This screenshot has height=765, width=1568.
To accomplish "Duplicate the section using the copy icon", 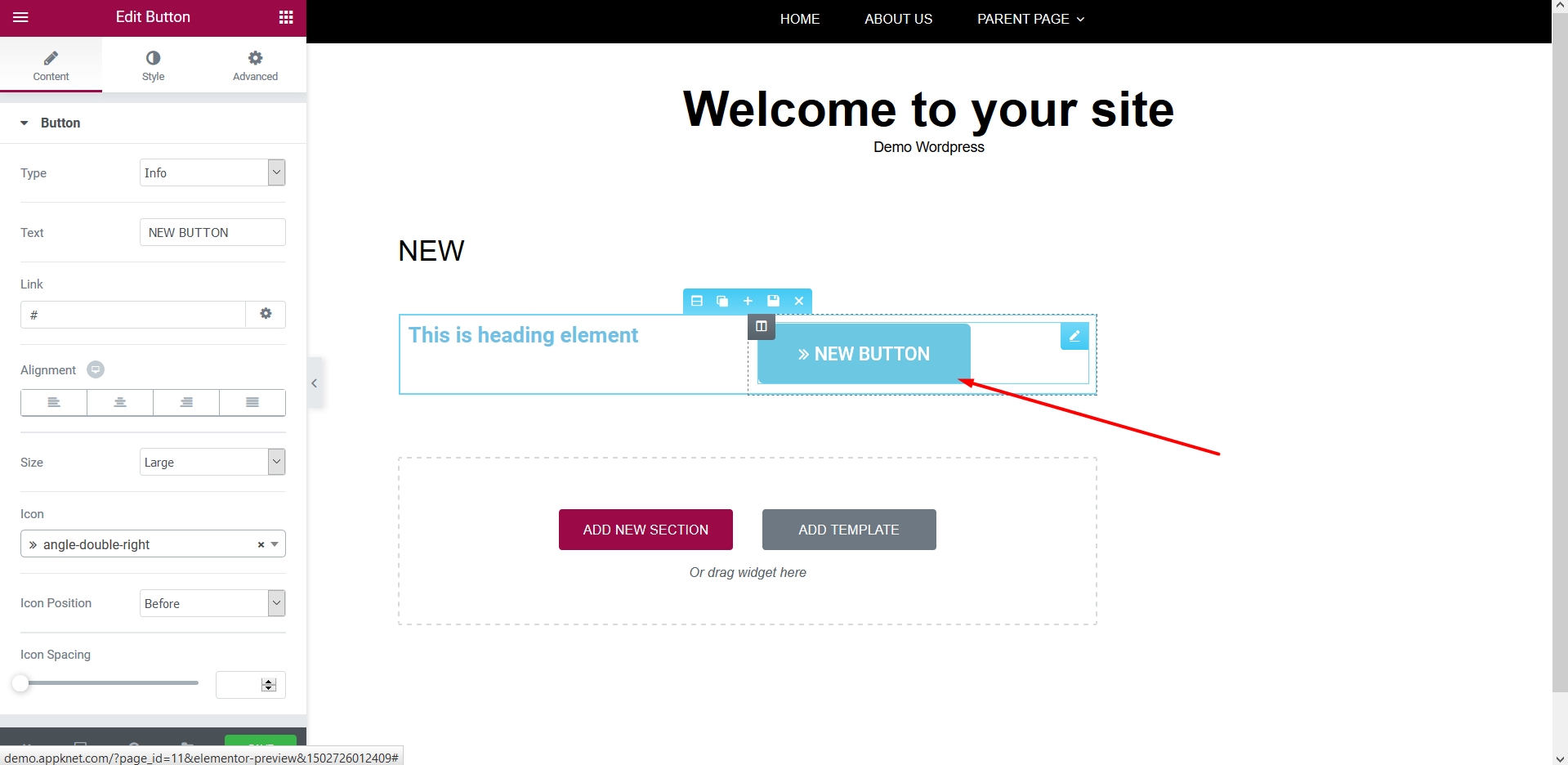I will click(x=722, y=301).
